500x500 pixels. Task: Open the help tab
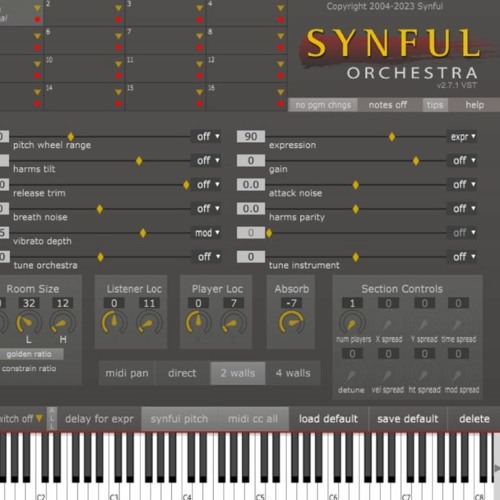(x=474, y=105)
